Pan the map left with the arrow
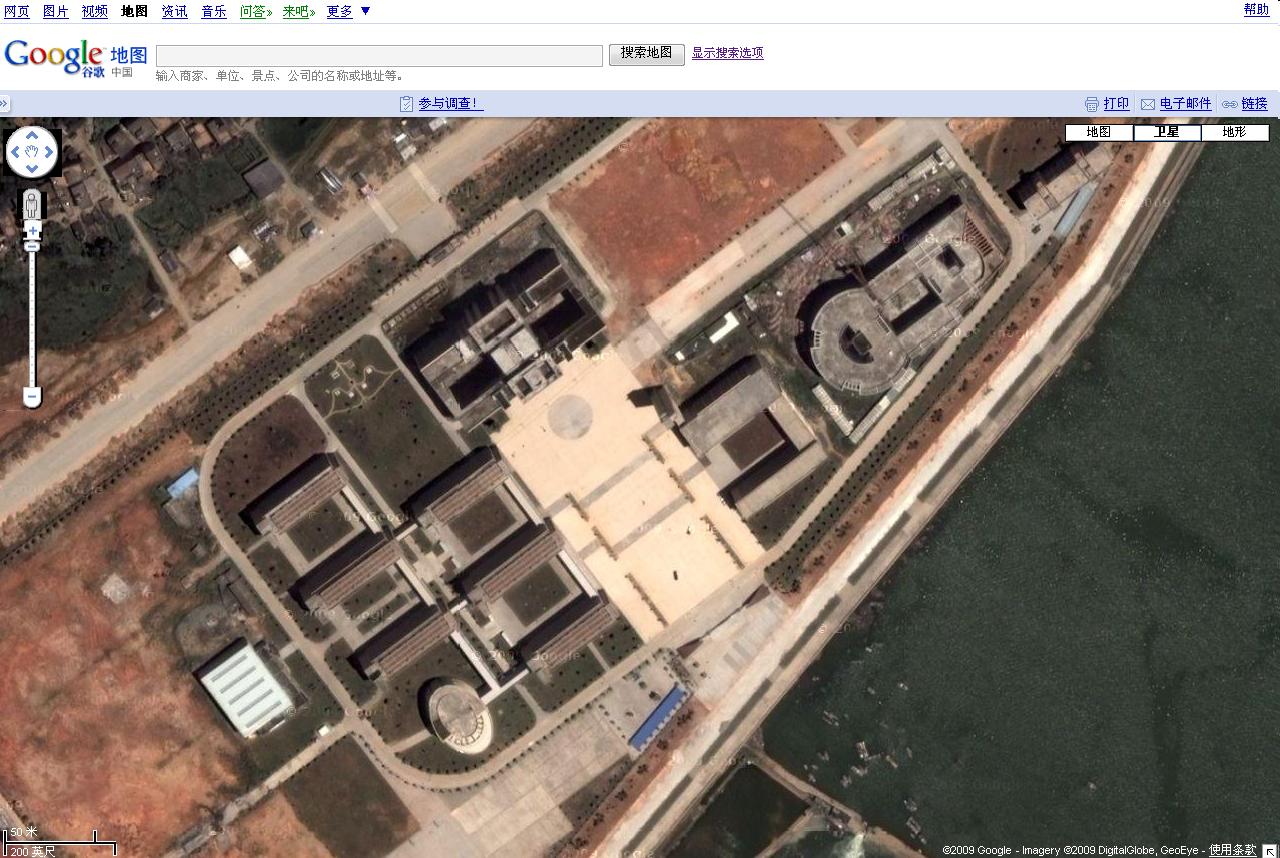1280x858 pixels. pyautogui.click(x=15, y=153)
